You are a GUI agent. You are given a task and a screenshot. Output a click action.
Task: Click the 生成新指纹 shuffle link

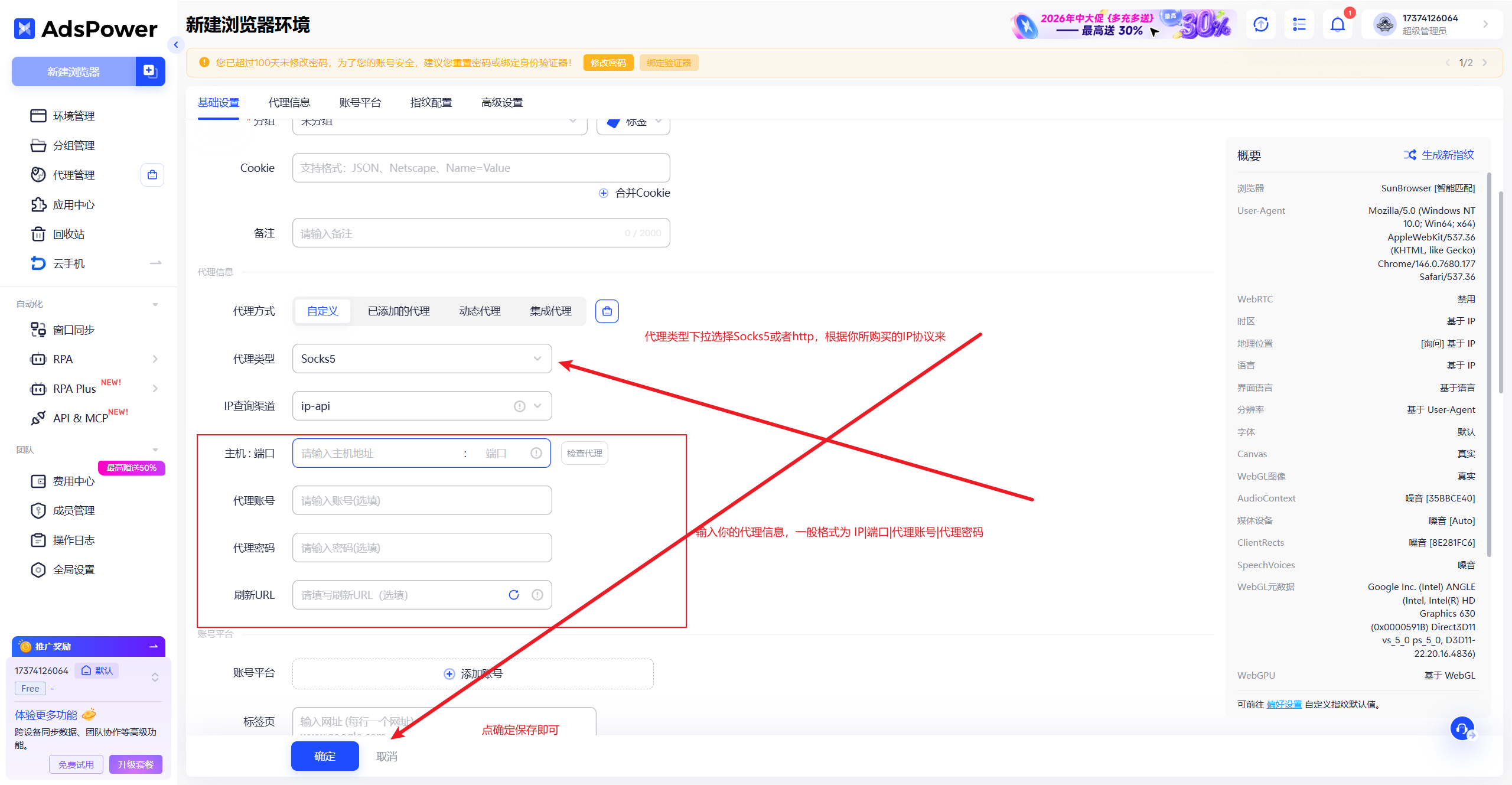click(x=1439, y=155)
